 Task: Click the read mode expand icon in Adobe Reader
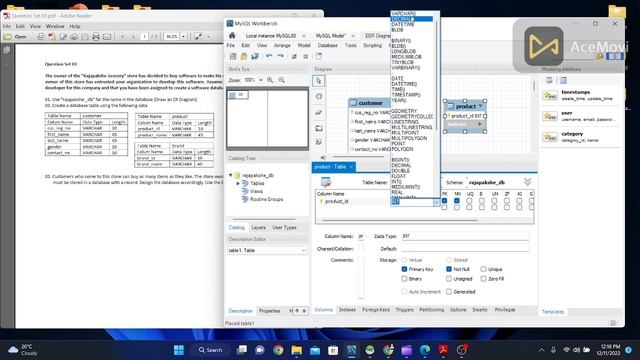tap(198, 36)
